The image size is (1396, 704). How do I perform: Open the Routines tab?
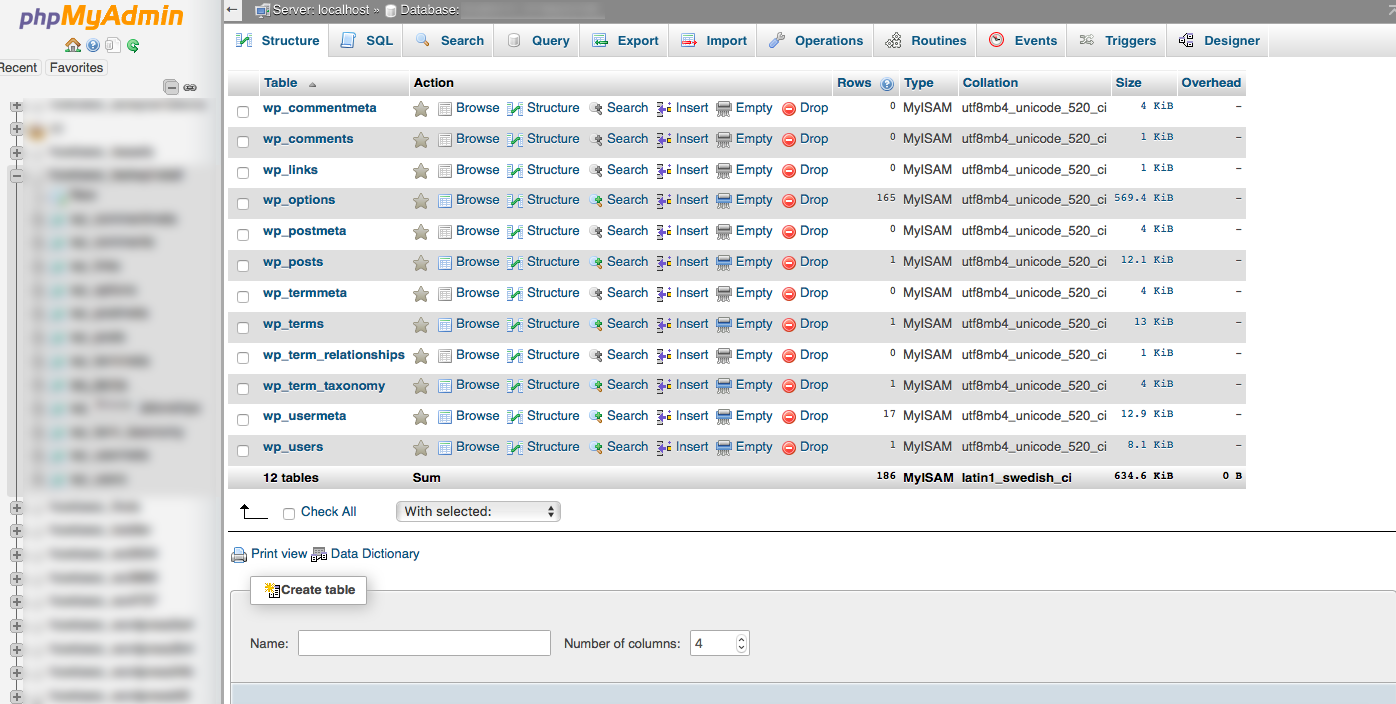pos(925,41)
